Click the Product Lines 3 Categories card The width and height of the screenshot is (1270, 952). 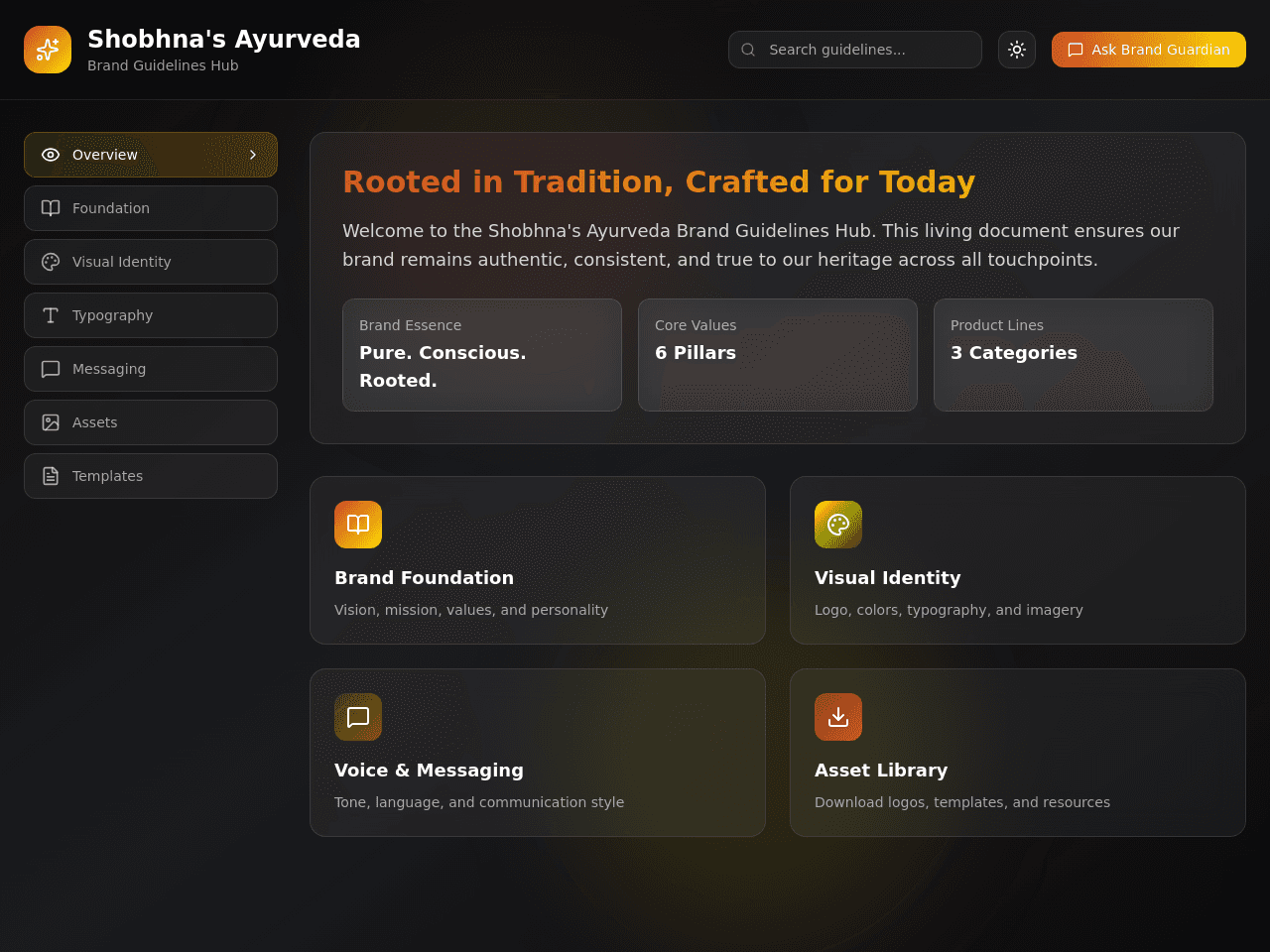(x=1074, y=355)
